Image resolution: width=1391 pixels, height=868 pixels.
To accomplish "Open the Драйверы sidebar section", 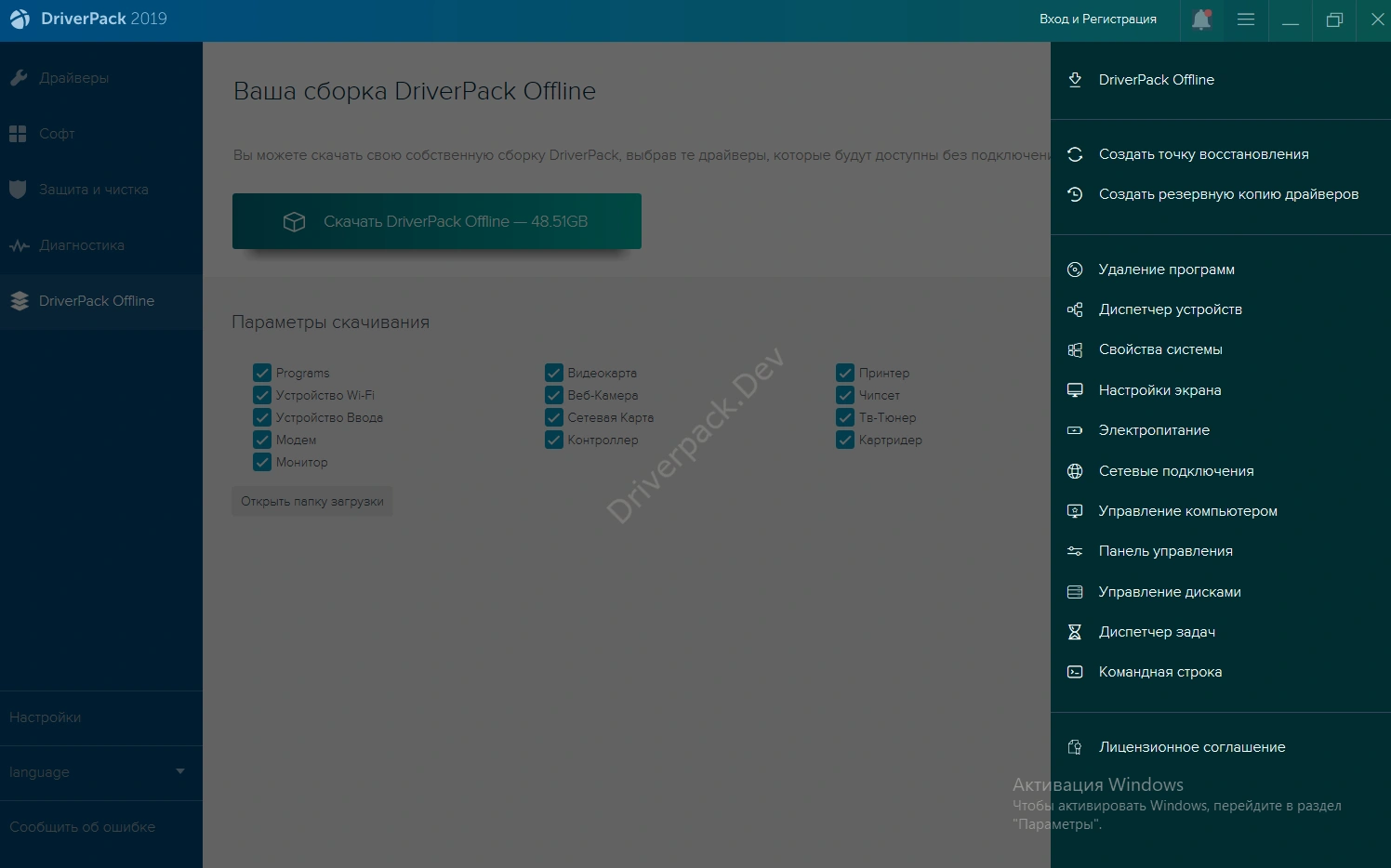I will pos(101,78).
